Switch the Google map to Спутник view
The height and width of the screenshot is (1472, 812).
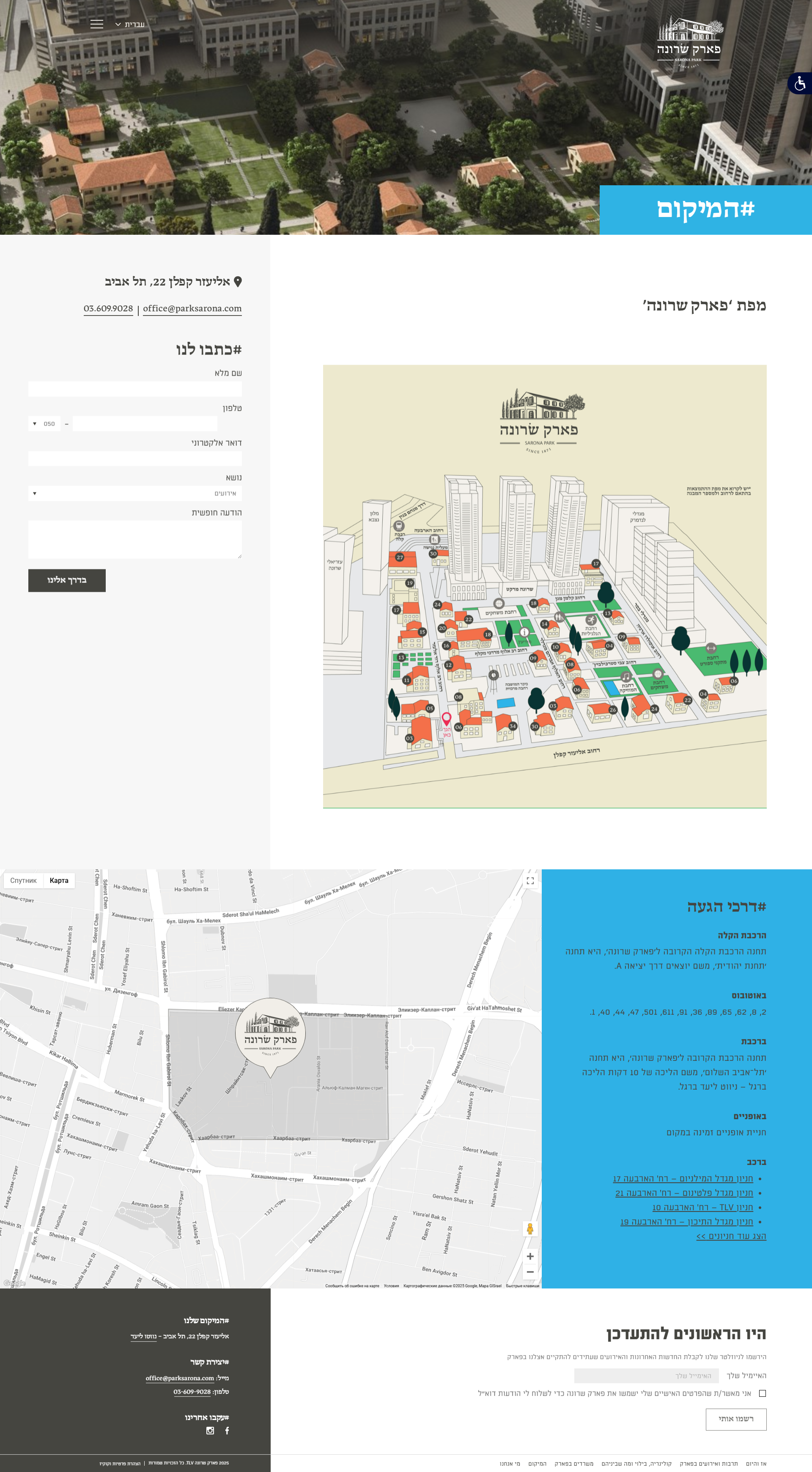pyautogui.click(x=23, y=881)
